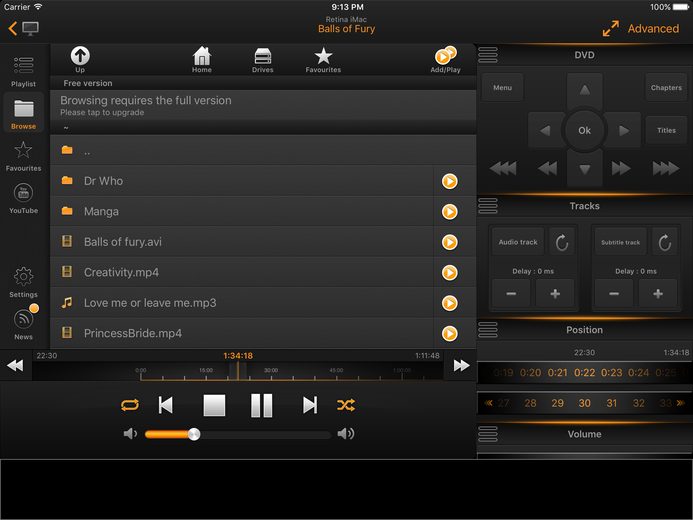693x520 pixels.
Task: Seek on the timeline scrubber bar
Action: point(238,372)
